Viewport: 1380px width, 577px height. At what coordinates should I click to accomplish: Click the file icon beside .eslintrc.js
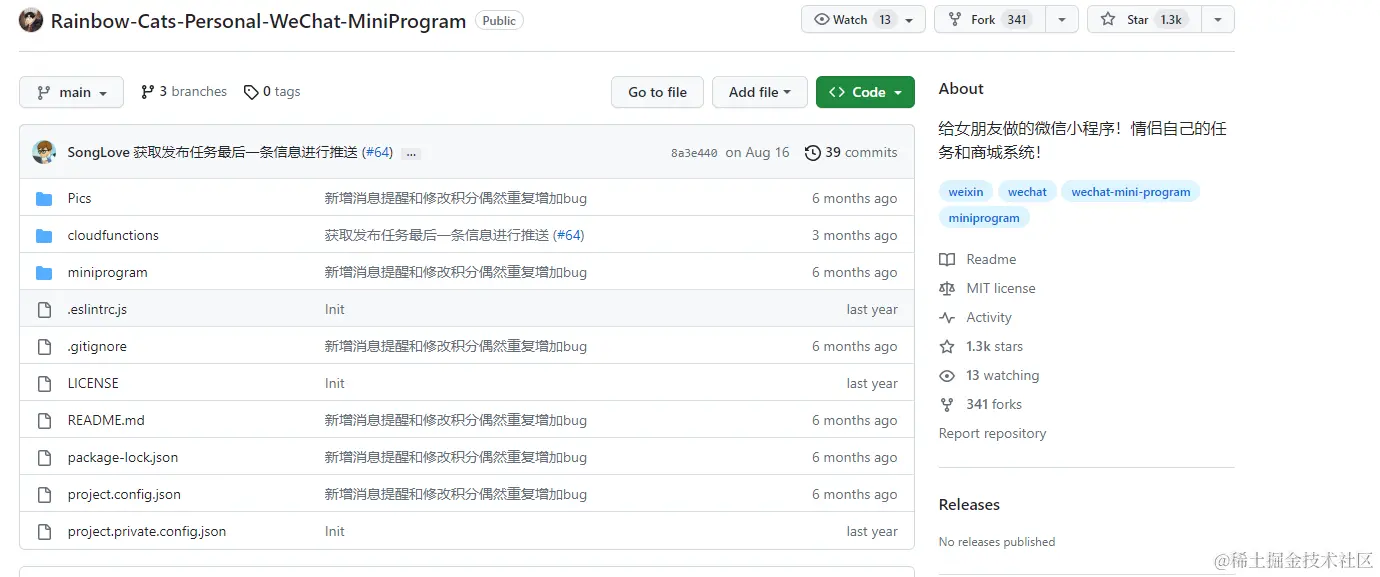pos(44,310)
